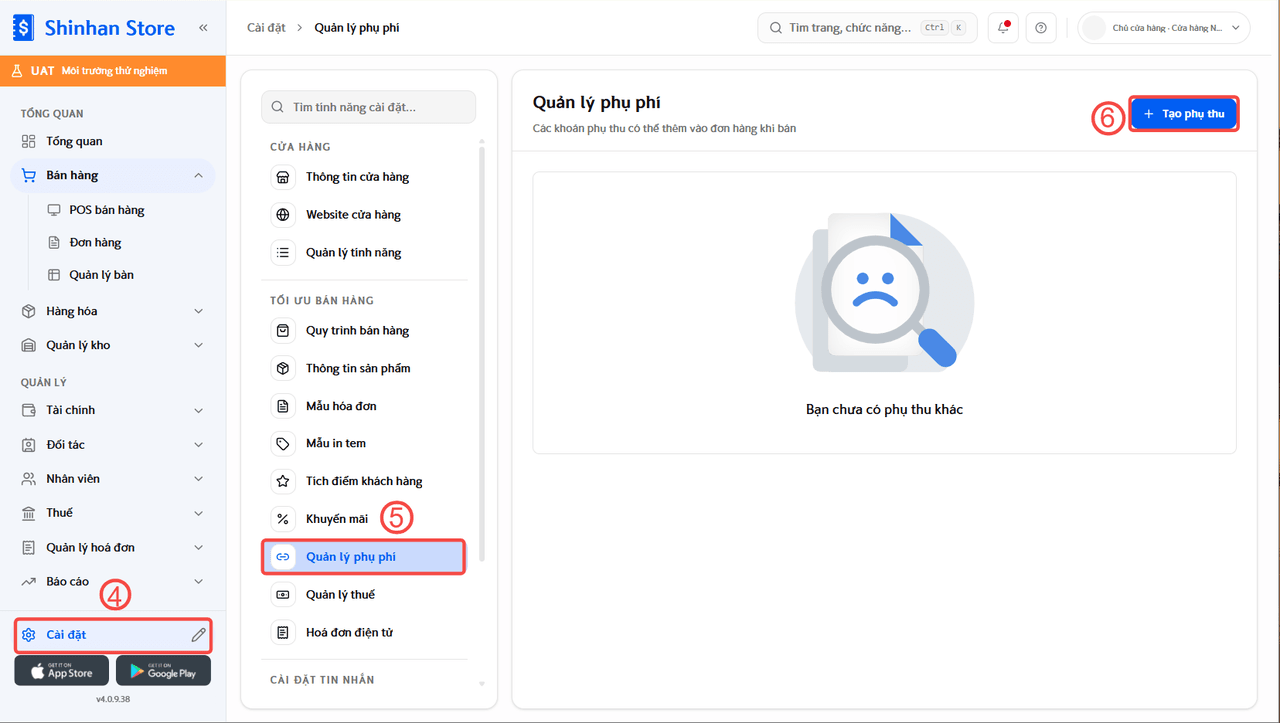This screenshot has width=1280, height=723.
Task: Collapse the Bán hàng section chevron
Action: 198,176
